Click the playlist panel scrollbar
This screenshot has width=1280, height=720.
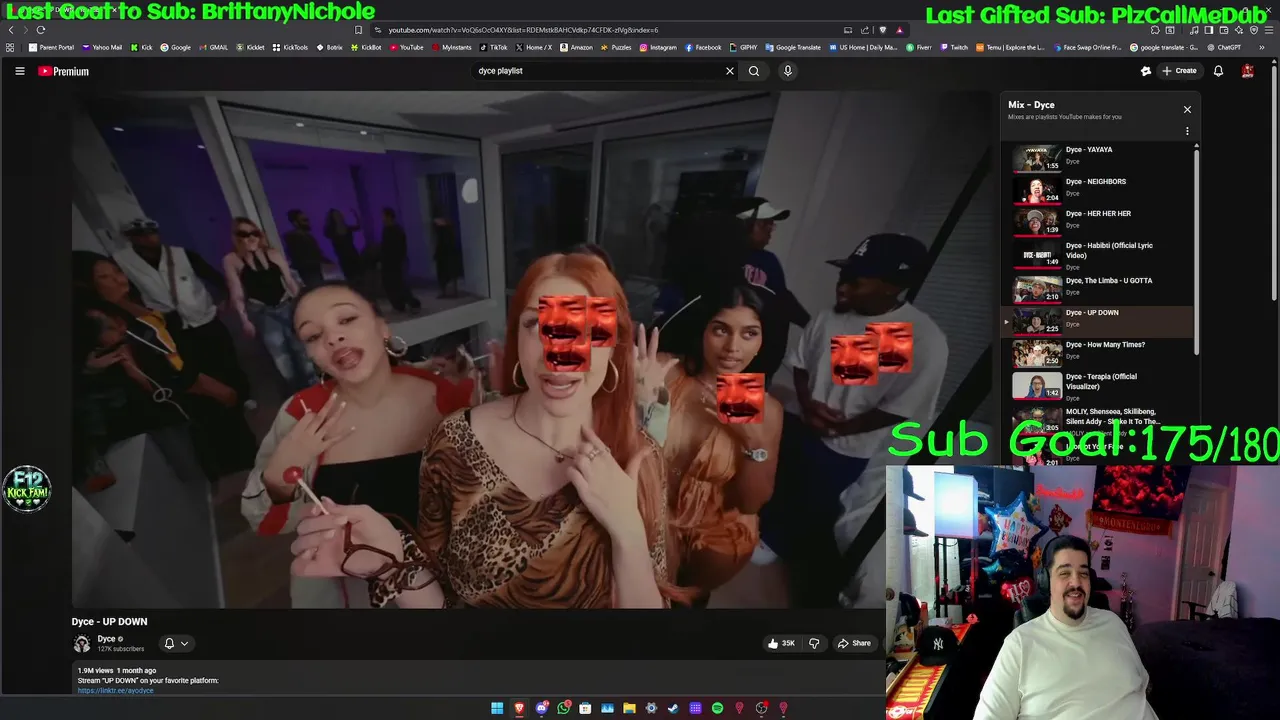click(x=1196, y=250)
